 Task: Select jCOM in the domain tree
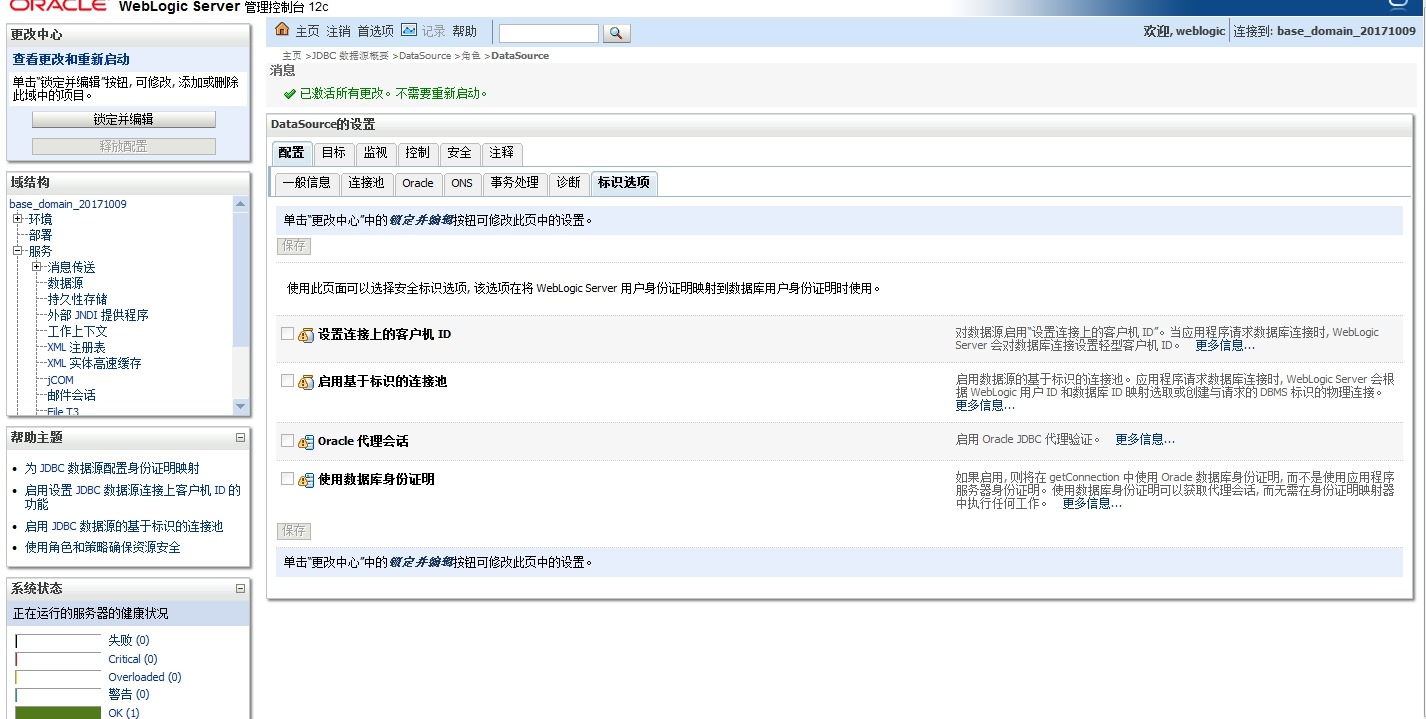pos(60,380)
